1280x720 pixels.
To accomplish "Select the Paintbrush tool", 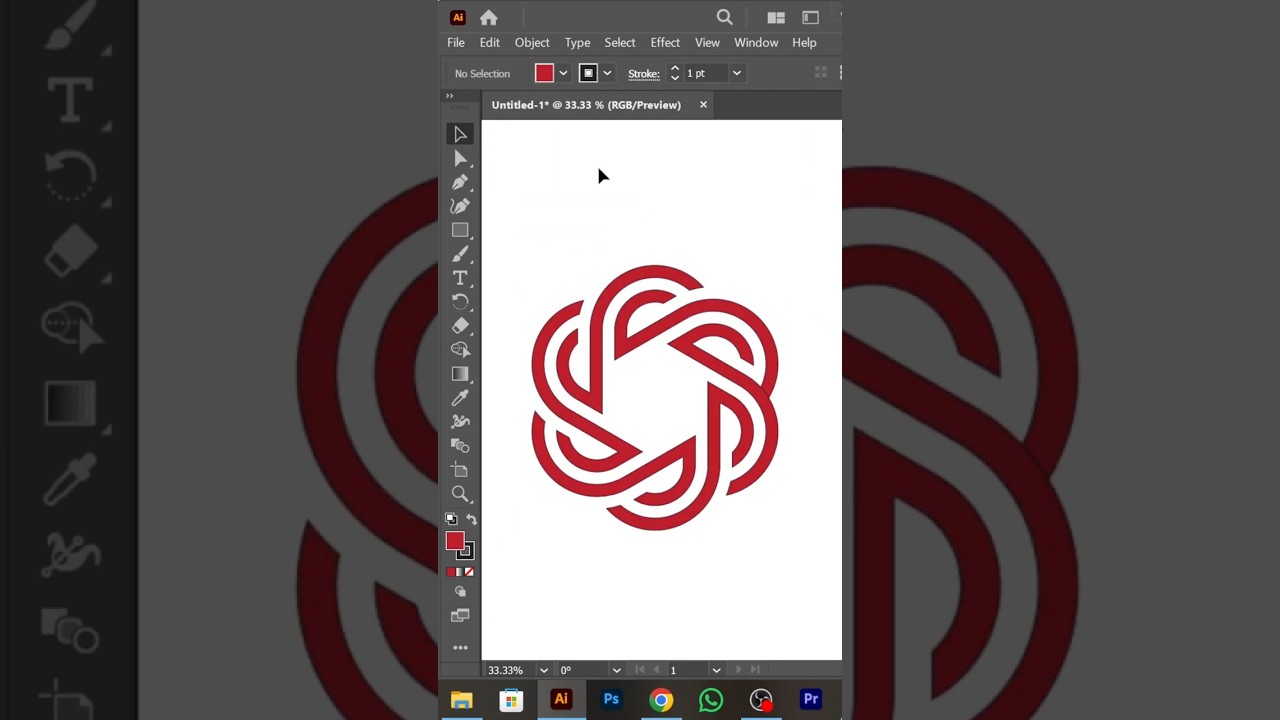I will [460, 254].
